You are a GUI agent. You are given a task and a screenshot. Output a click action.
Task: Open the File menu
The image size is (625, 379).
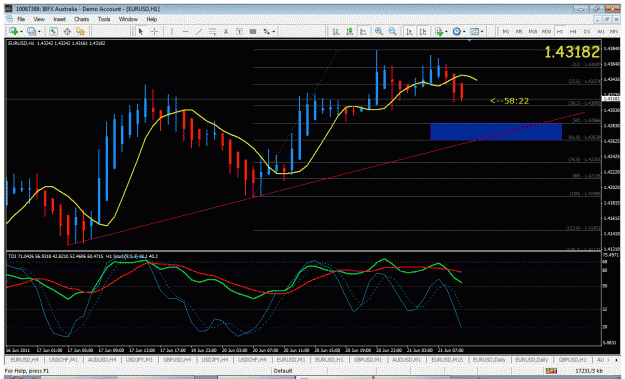click(21, 19)
